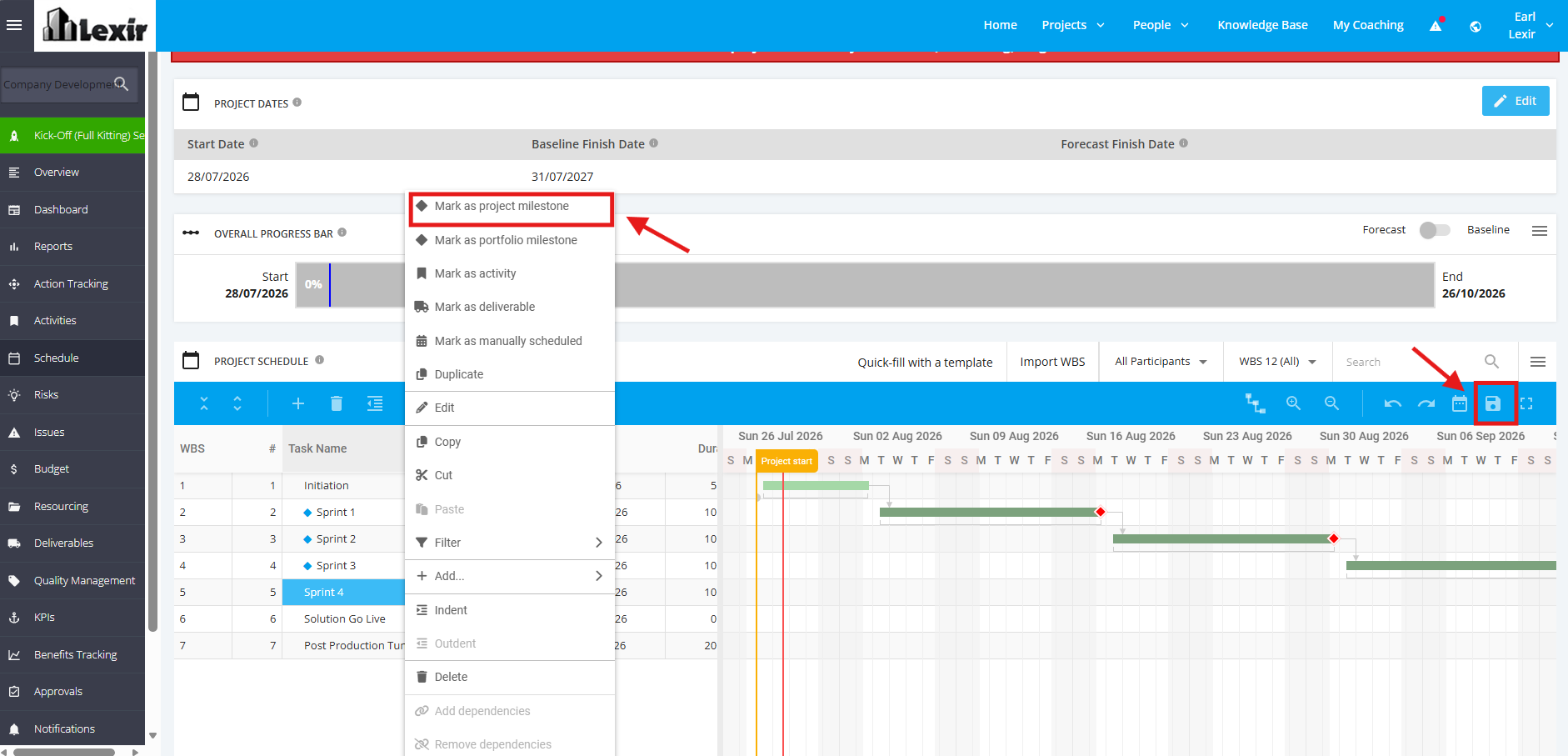Screen dimensions: 1568x756
Task: Select Mark as project milestone
Action: click(x=510, y=207)
